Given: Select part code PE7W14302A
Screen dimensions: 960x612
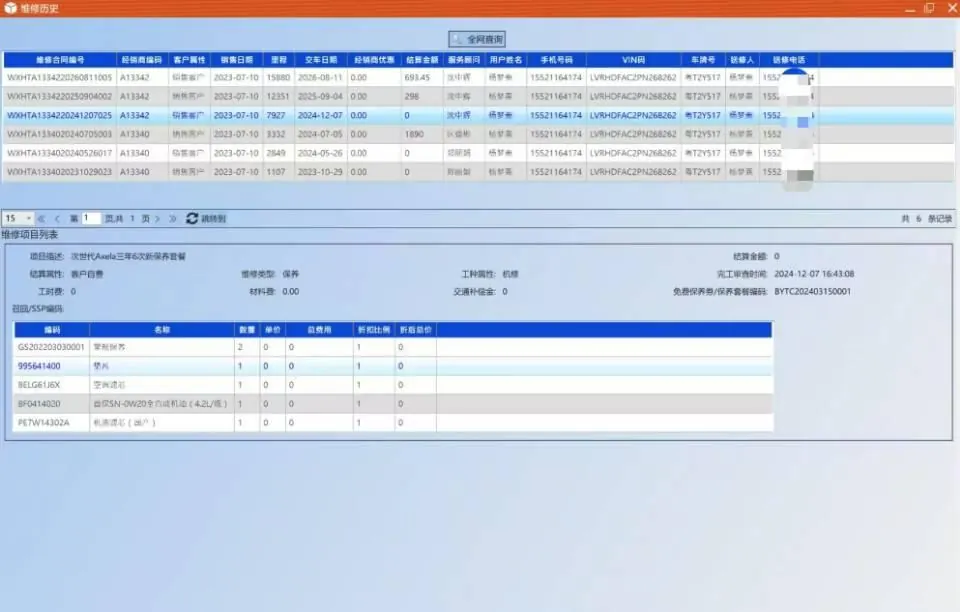Looking at the screenshot, I should point(43,423).
